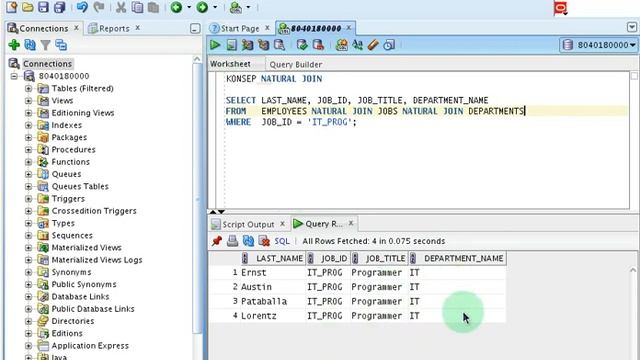Clear worksheet with eraser icon
The image size is (640, 360).
[x=373, y=44]
